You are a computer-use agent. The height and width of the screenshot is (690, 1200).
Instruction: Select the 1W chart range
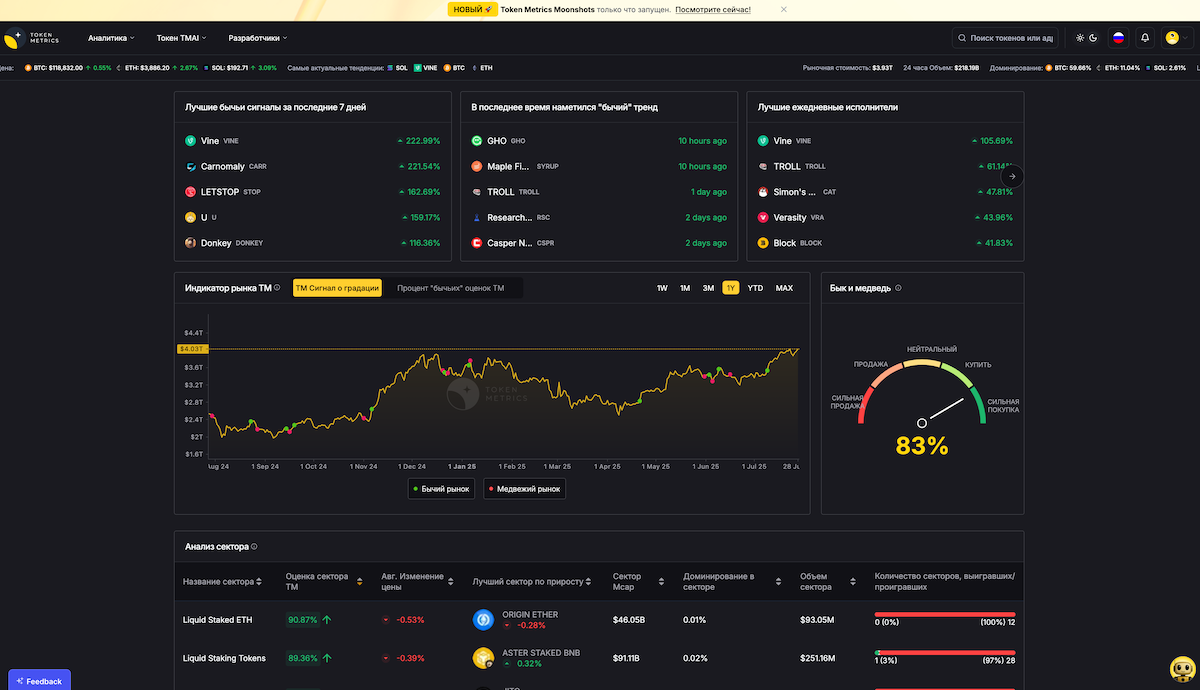point(662,288)
